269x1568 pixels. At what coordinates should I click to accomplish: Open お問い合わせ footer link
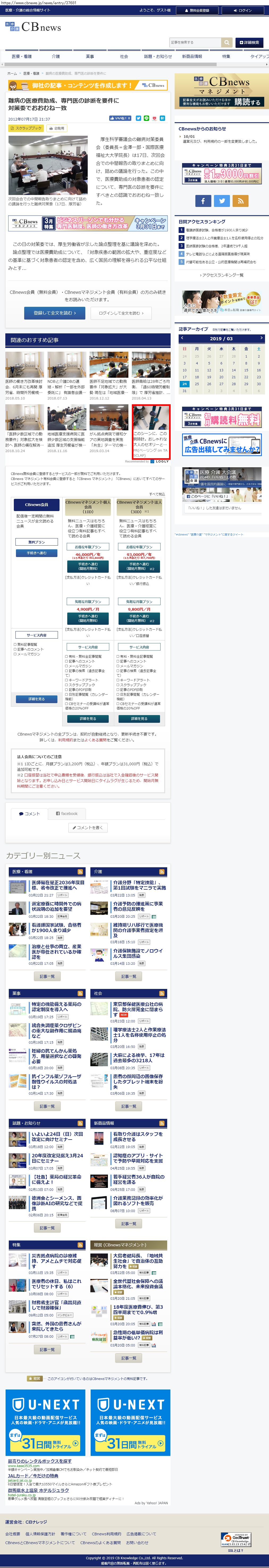click(x=137, y=1542)
